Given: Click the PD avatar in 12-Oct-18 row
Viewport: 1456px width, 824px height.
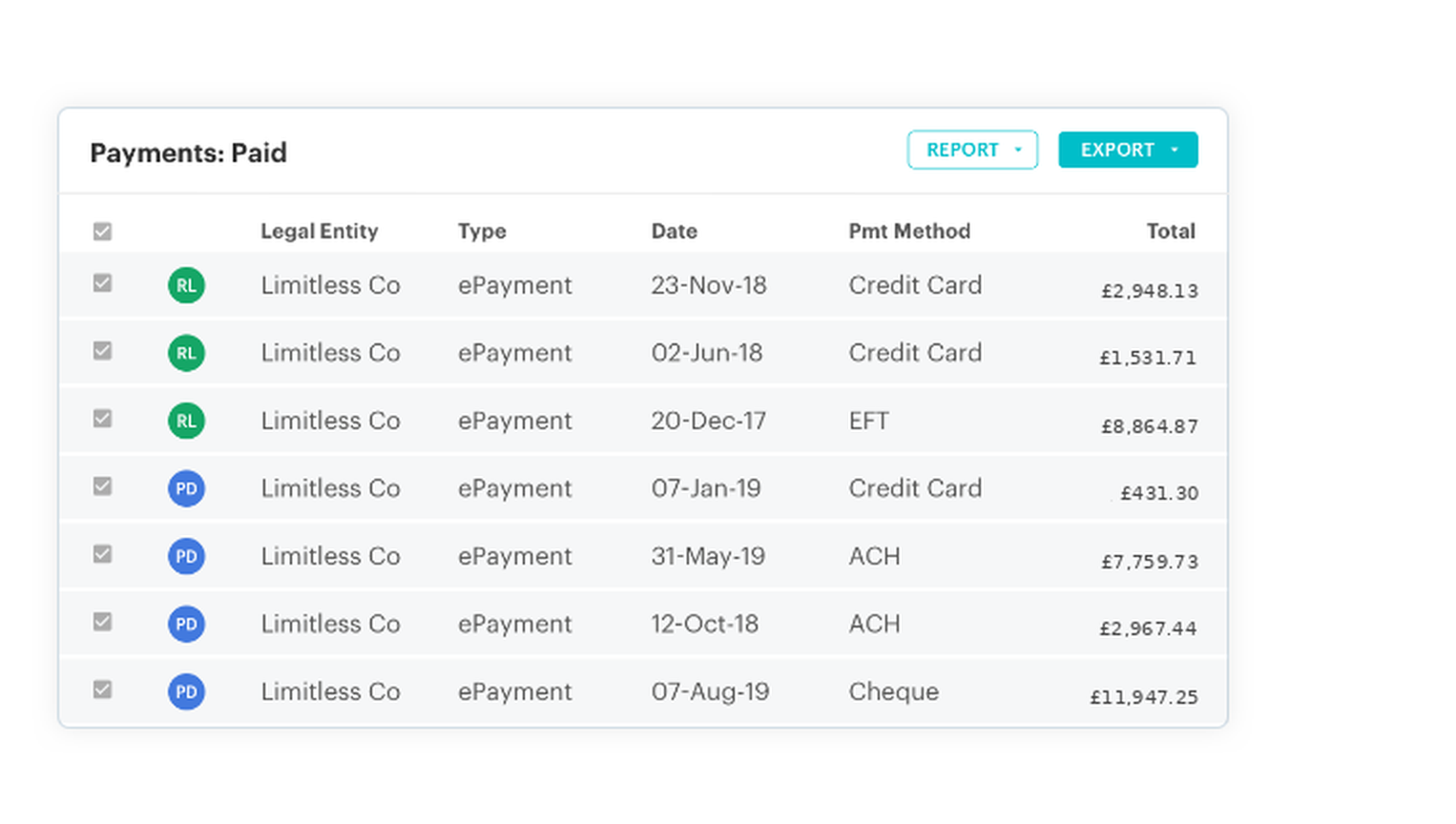Looking at the screenshot, I should click(x=186, y=624).
